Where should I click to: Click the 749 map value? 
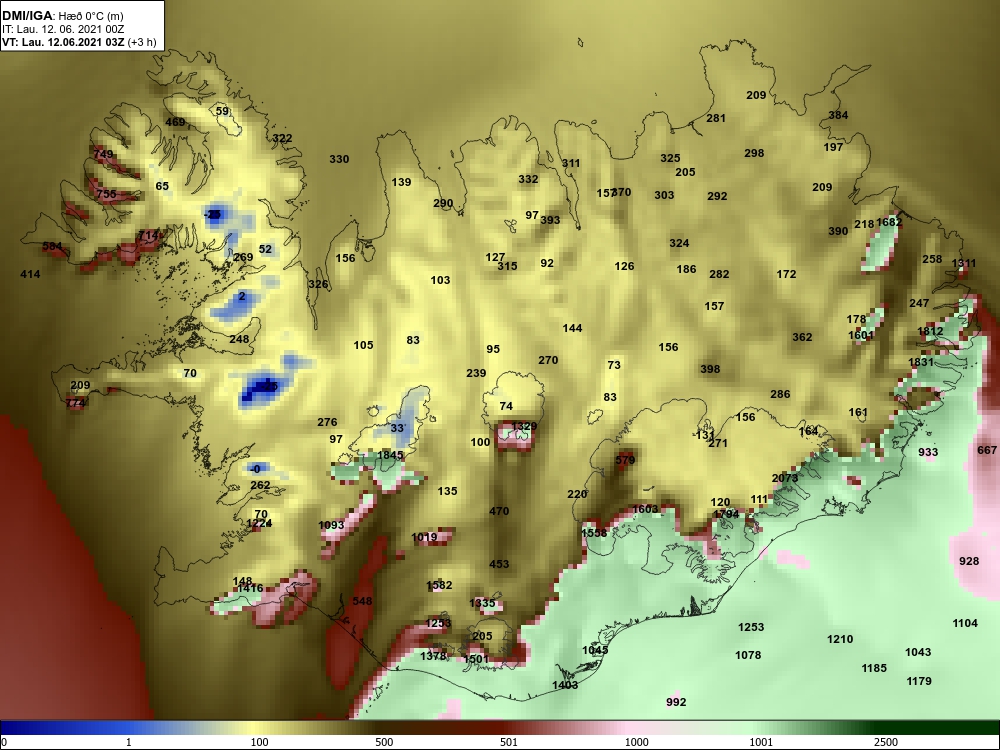pos(103,154)
